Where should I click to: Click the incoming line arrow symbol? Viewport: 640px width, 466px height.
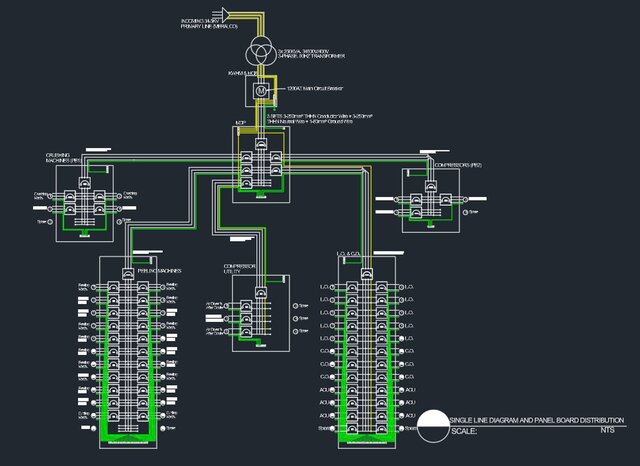pos(225,14)
